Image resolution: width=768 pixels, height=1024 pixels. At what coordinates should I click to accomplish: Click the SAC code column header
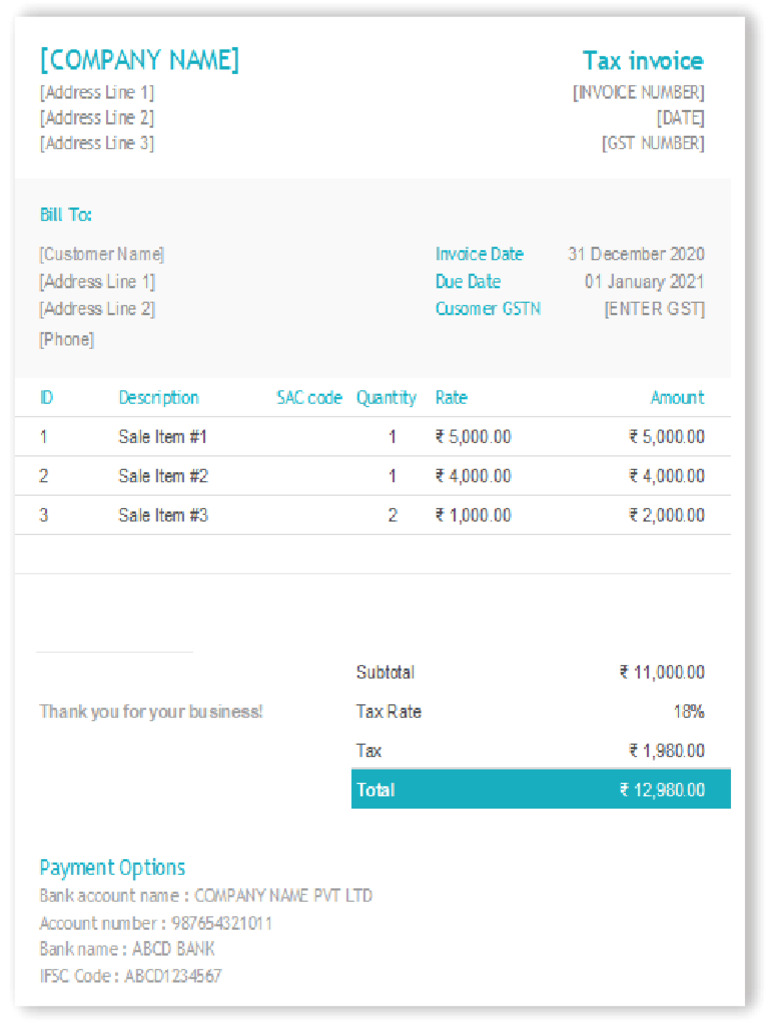309,398
